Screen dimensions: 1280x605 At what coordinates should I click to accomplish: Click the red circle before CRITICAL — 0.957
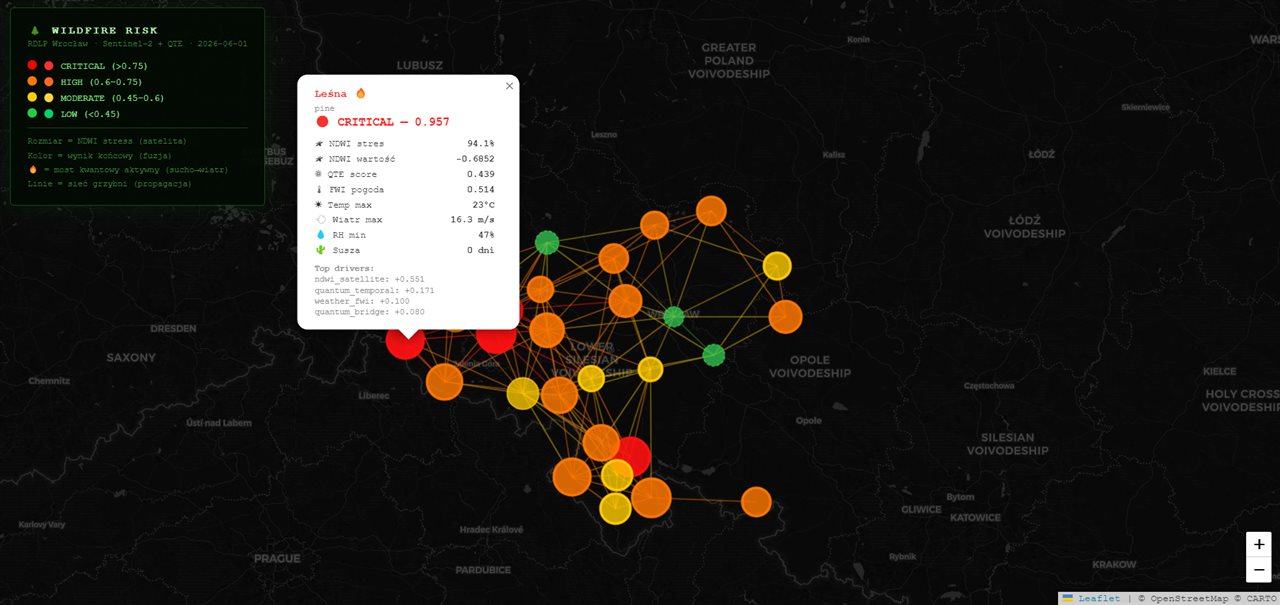pyautogui.click(x=322, y=122)
